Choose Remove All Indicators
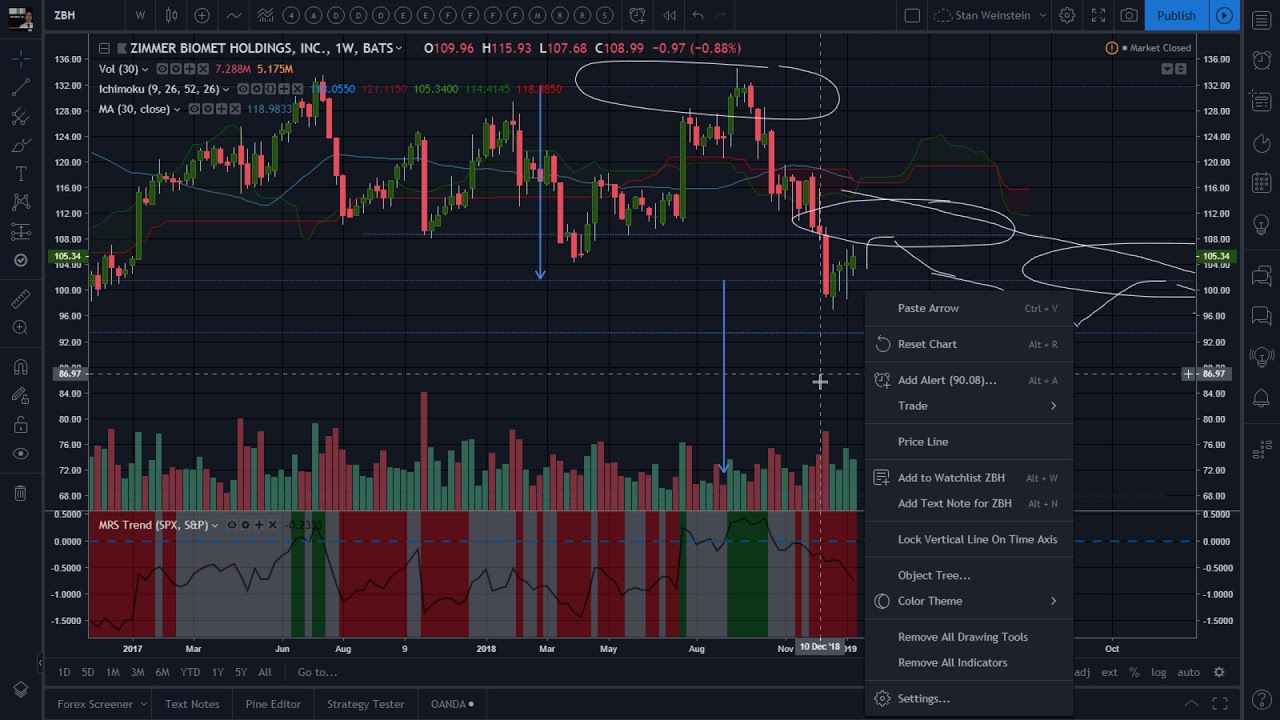Image resolution: width=1280 pixels, height=720 pixels. click(968, 663)
